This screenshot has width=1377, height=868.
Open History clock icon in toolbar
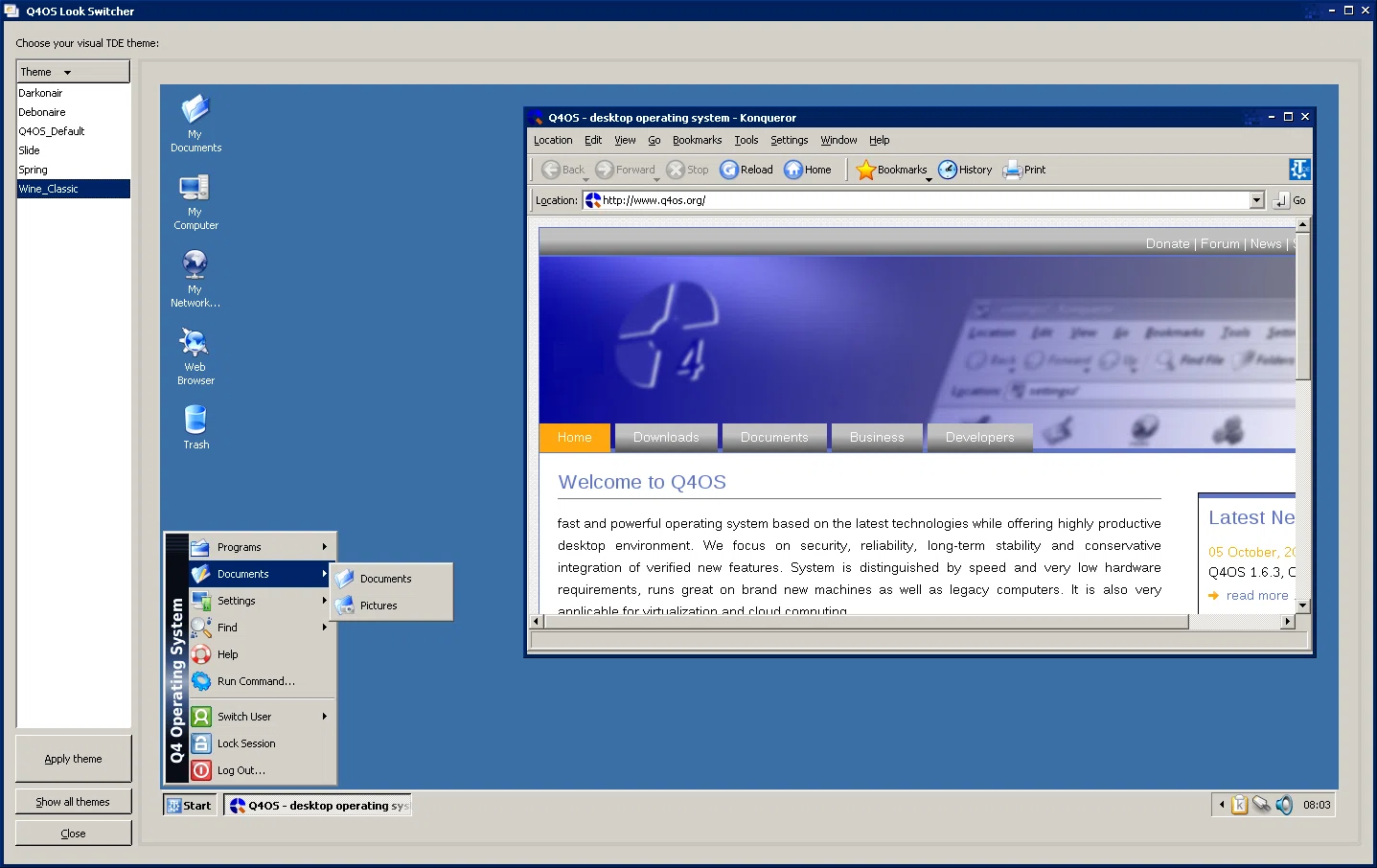(x=948, y=170)
